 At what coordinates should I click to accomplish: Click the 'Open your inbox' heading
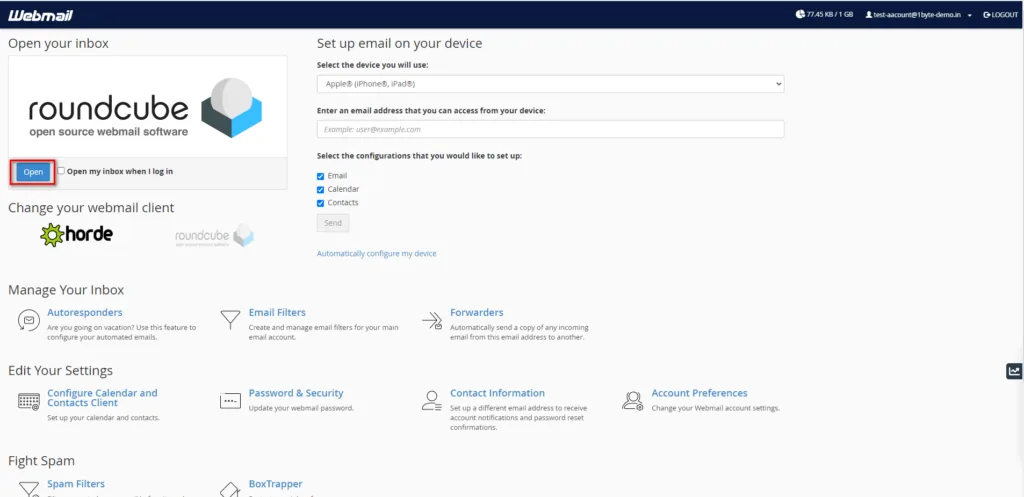[x=58, y=44]
